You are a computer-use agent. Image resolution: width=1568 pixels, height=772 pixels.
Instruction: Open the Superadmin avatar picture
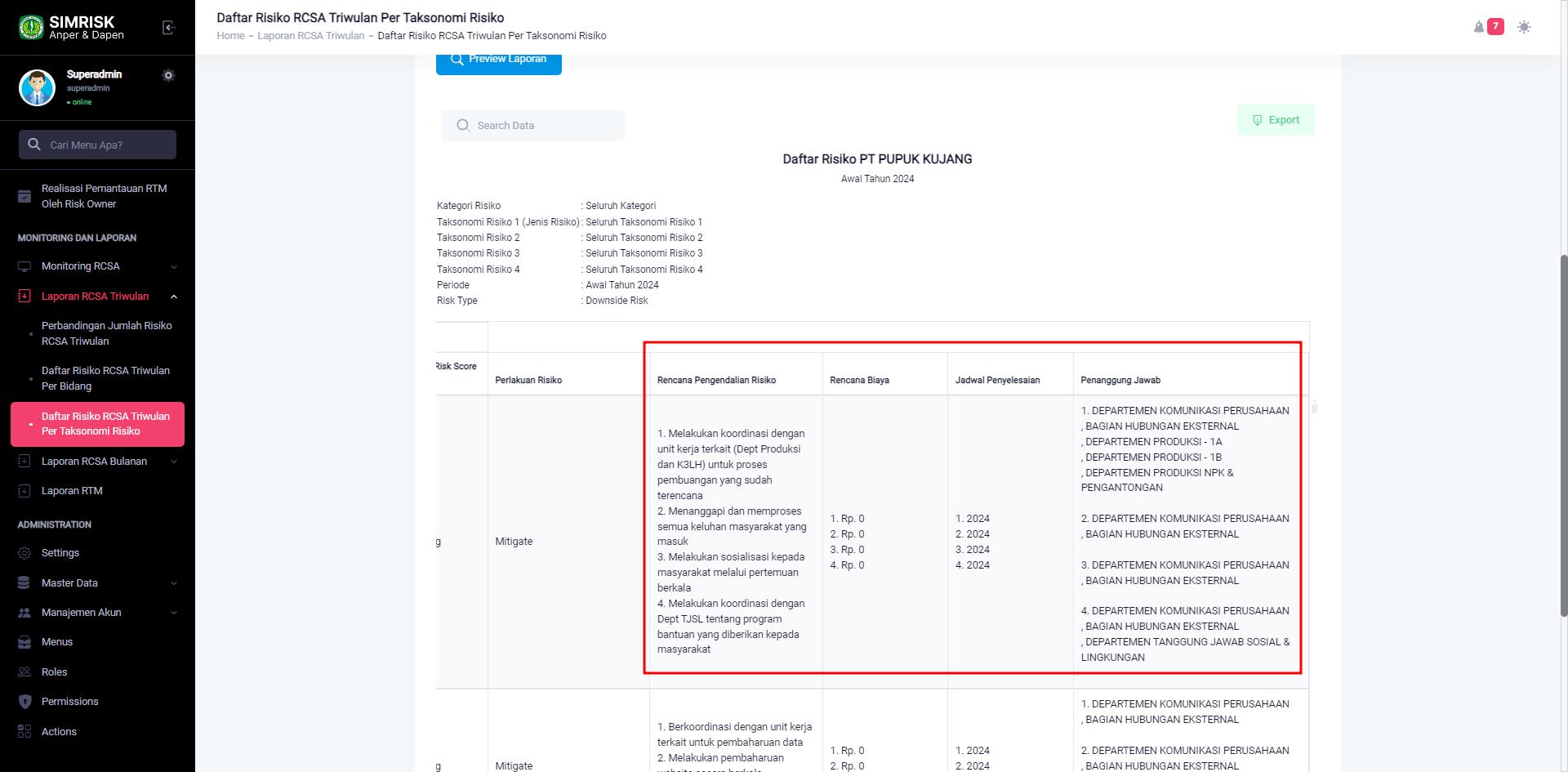click(x=37, y=87)
